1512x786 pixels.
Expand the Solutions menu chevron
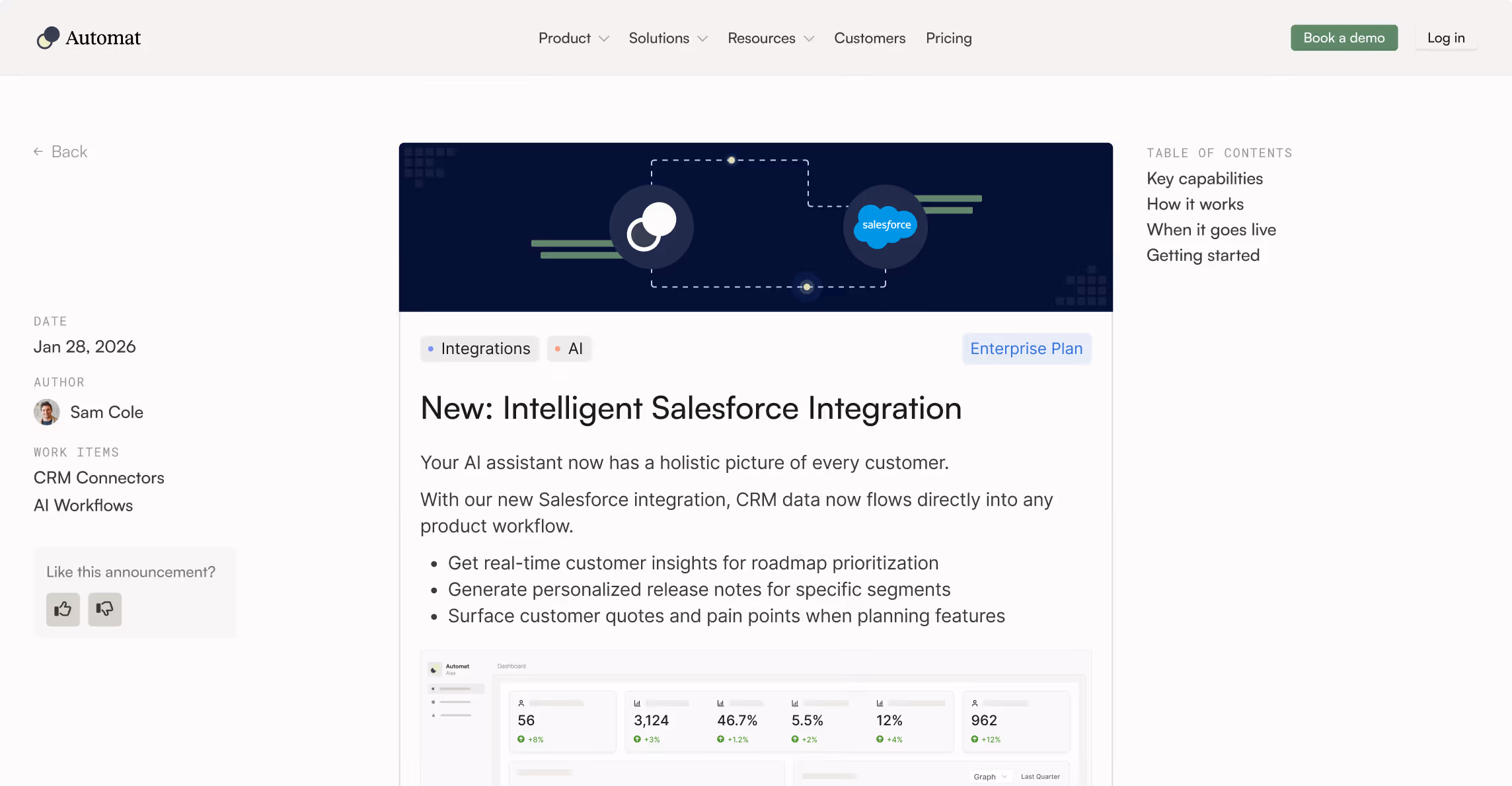click(702, 39)
